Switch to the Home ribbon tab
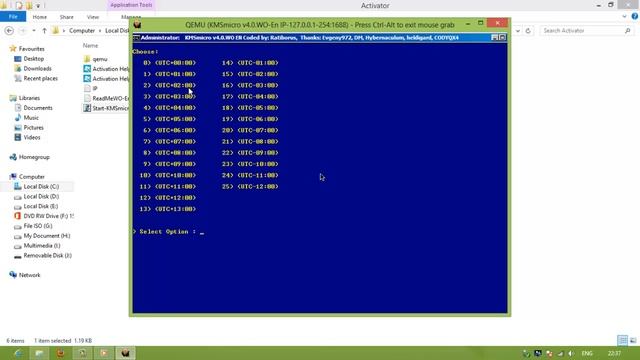Viewport: 640px width, 360px height. [40, 17]
